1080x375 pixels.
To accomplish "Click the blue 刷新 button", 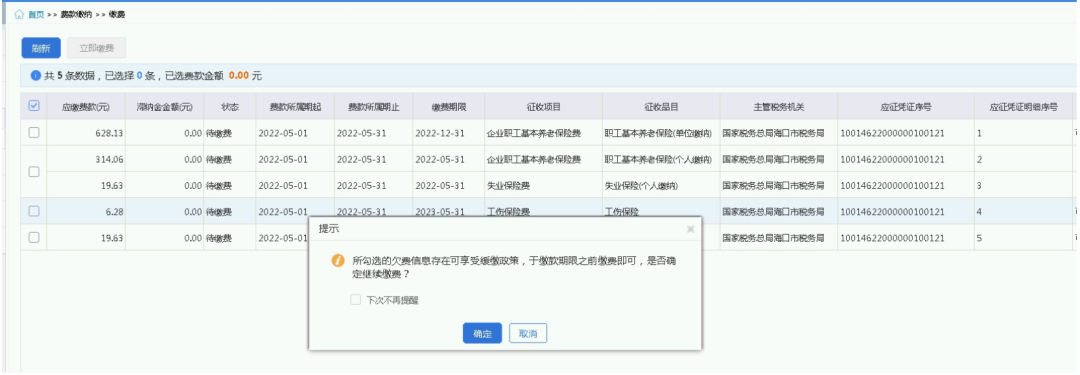I will click(x=41, y=48).
